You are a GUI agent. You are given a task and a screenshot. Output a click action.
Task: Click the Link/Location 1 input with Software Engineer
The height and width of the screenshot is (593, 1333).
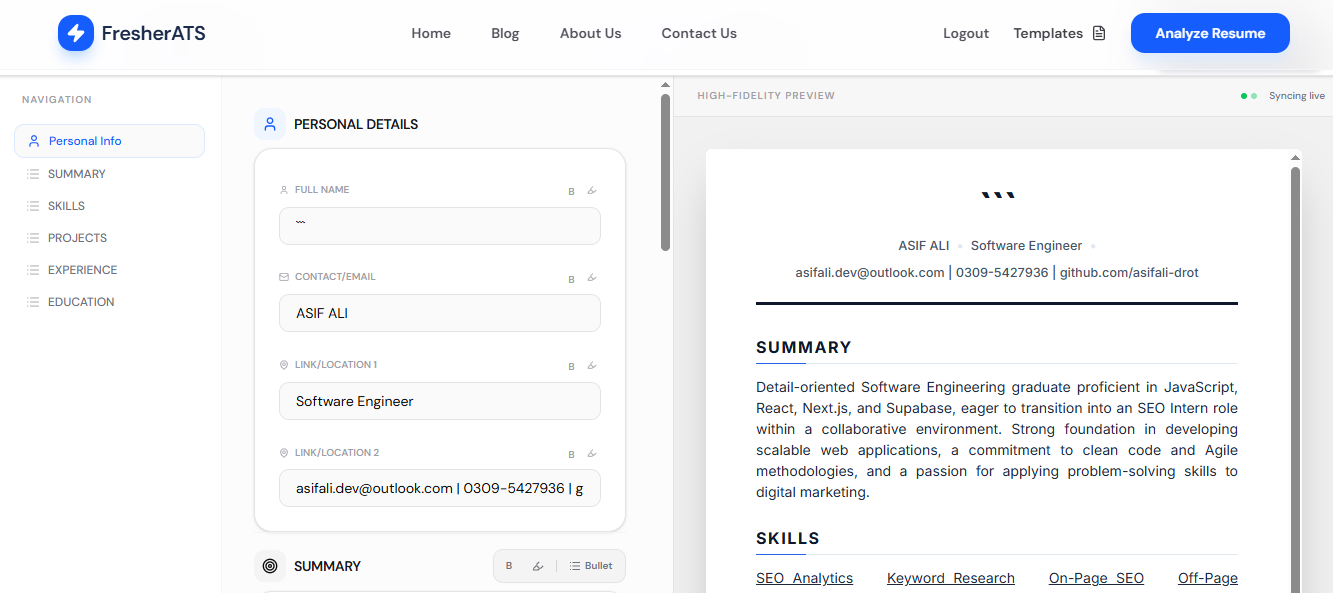440,401
